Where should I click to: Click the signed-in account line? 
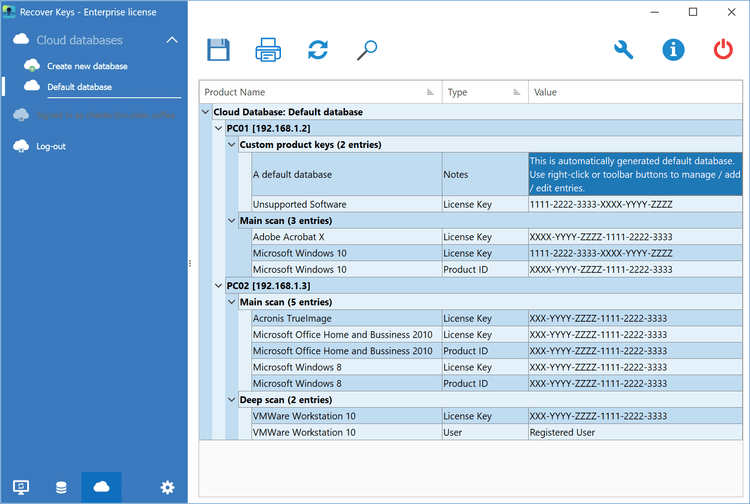[106, 115]
